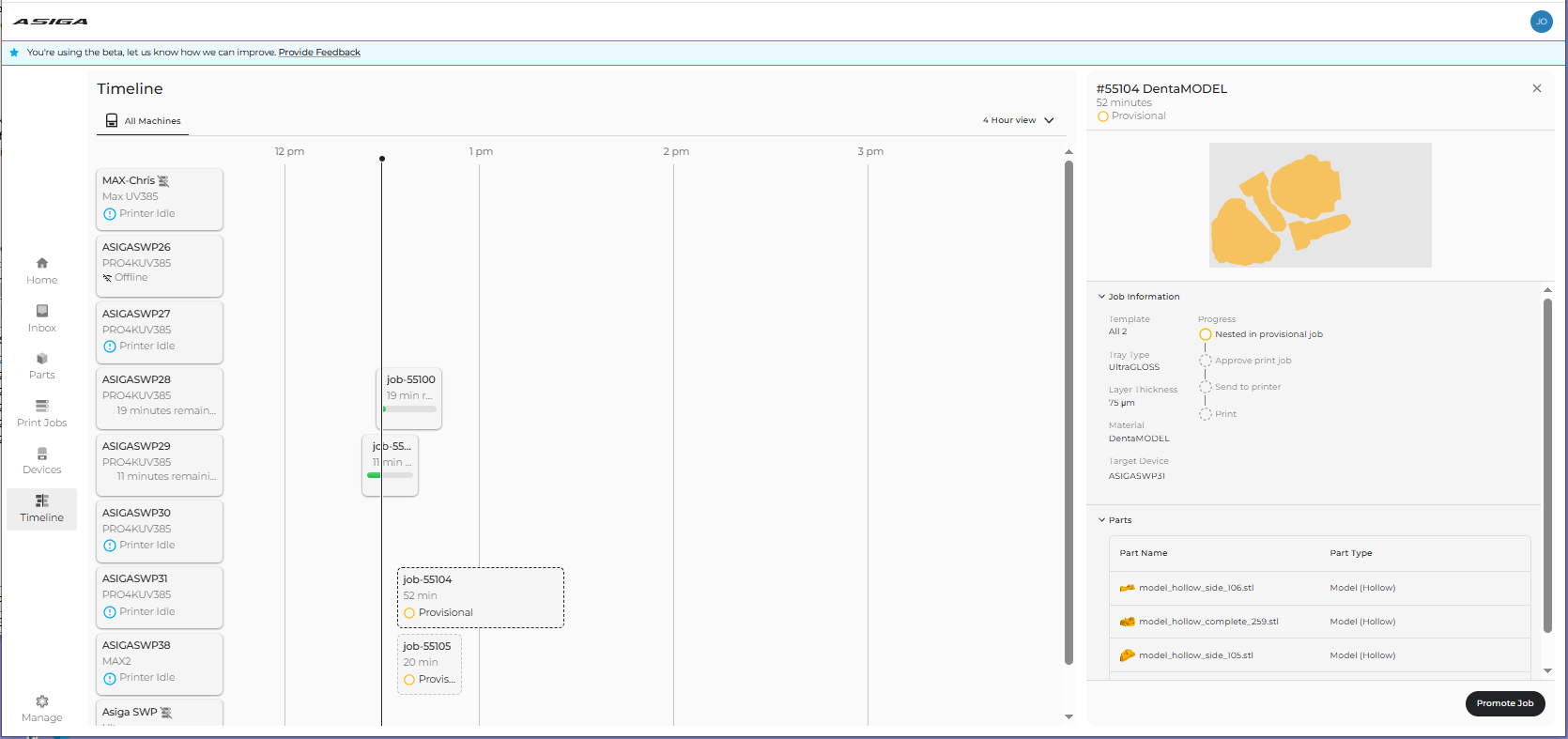Click the model_hollow_complete_259.stl part icon
Image resolution: width=1568 pixels, height=739 pixels.
pyautogui.click(x=1128, y=622)
